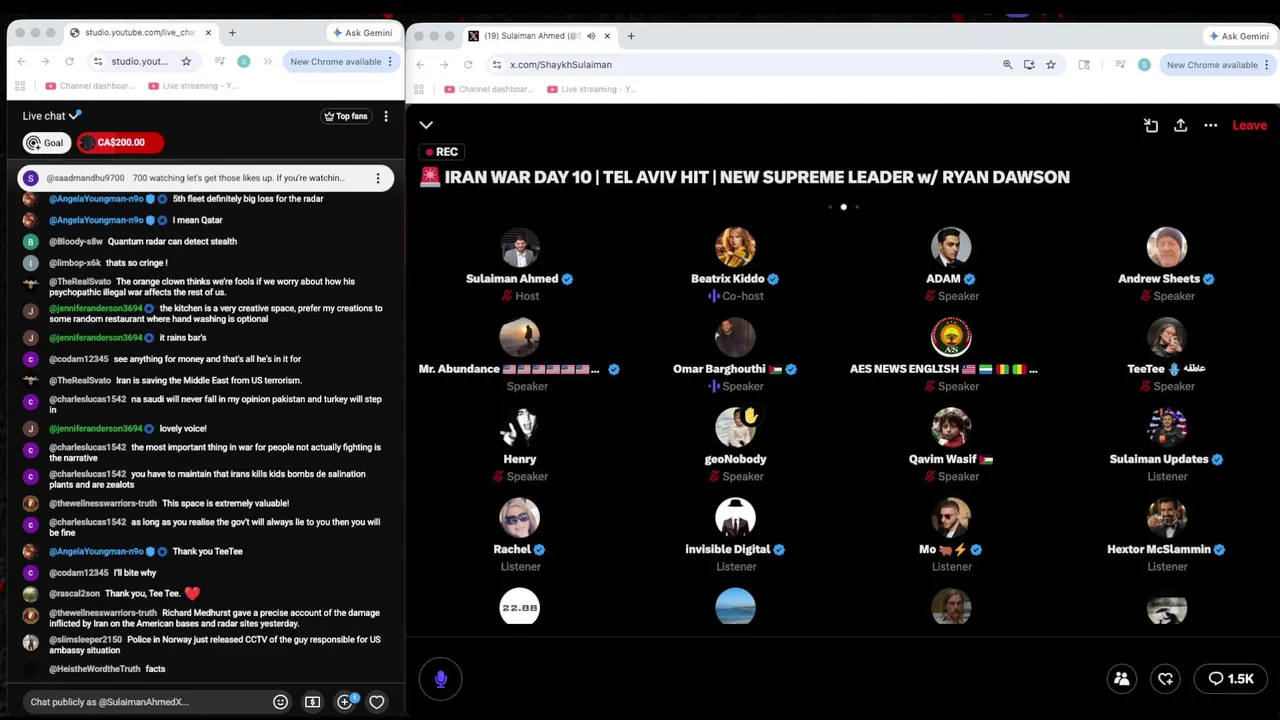Viewport: 1280px width, 720px height.
Task: Open a new tab in the Studio window
Action: tap(231, 33)
